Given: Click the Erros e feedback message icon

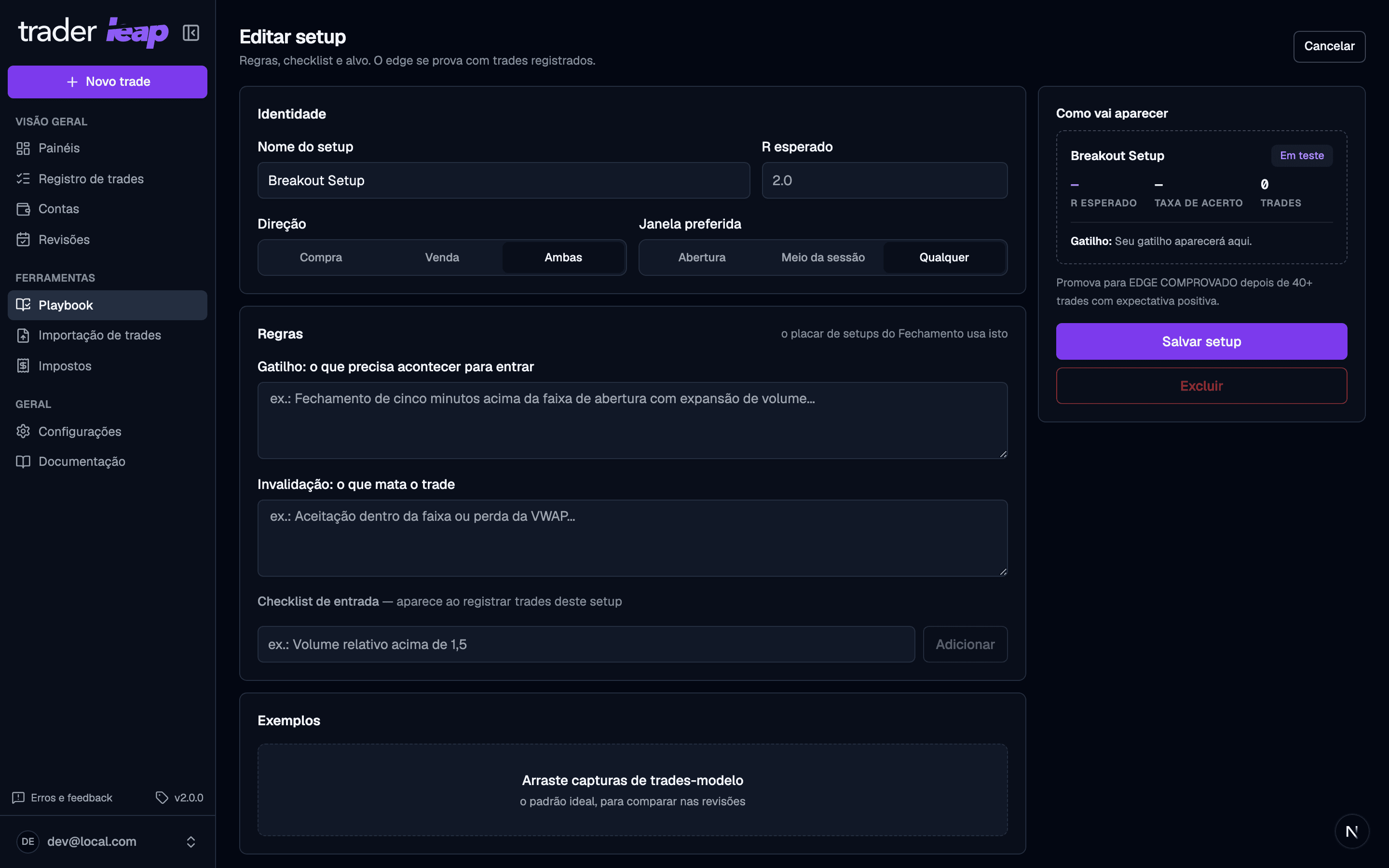Looking at the screenshot, I should (x=18, y=798).
